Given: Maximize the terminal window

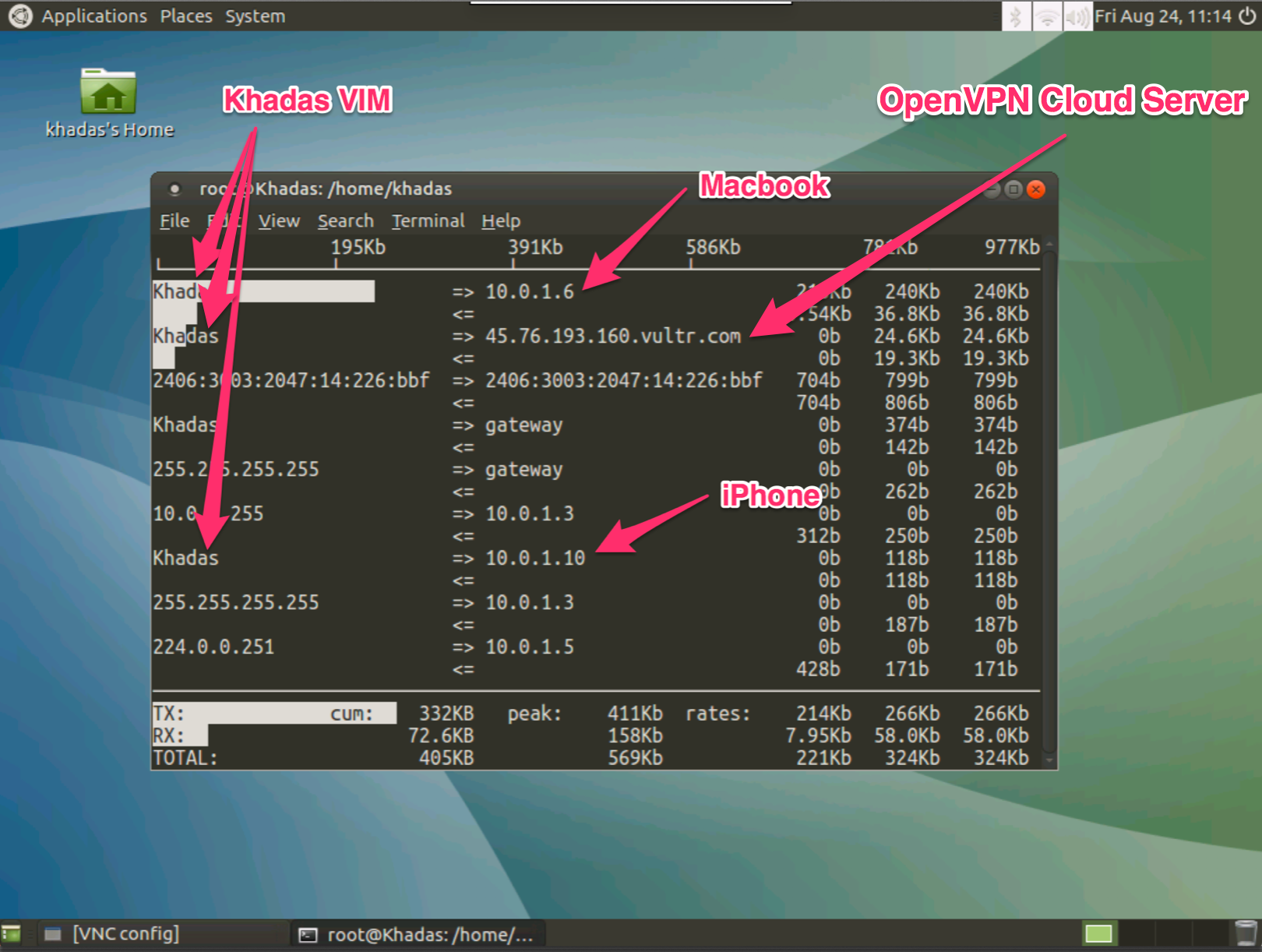Looking at the screenshot, I should coord(1013,189).
